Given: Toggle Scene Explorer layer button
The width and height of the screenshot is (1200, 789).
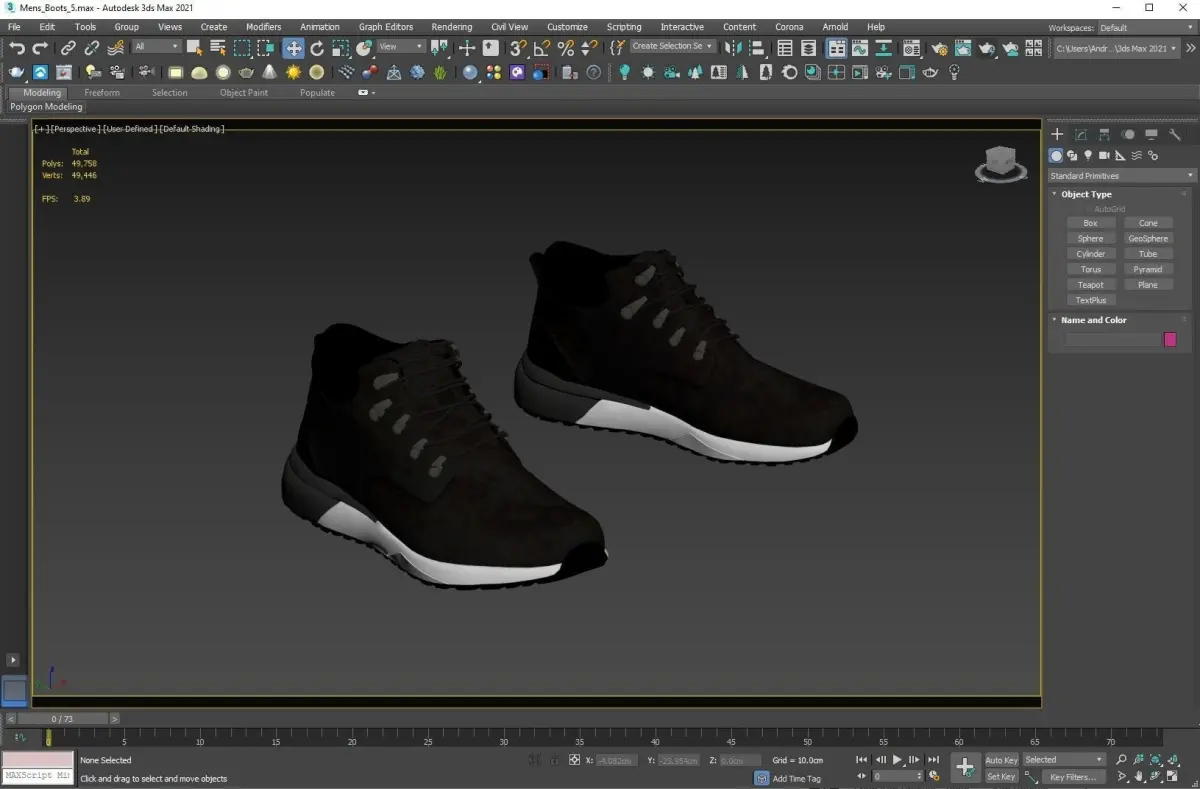Looking at the screenshot, I should [808, 48].
